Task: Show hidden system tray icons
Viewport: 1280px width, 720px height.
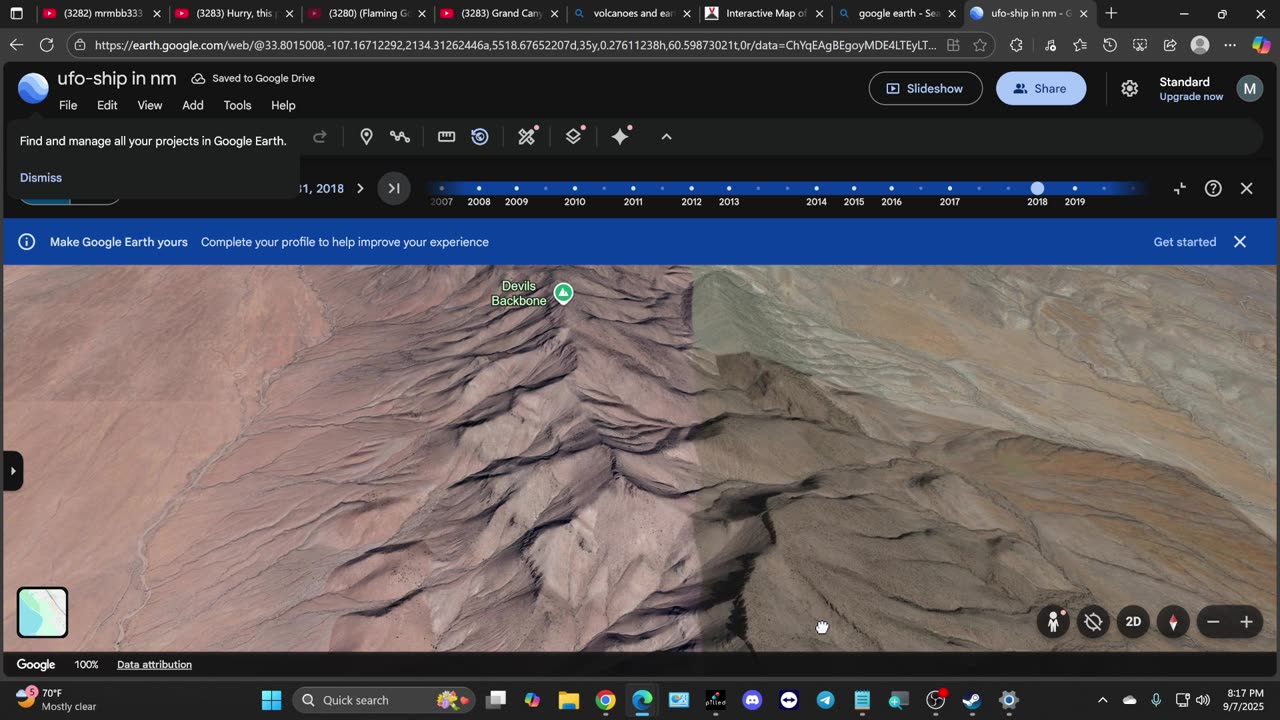Action: point(1102,700)
